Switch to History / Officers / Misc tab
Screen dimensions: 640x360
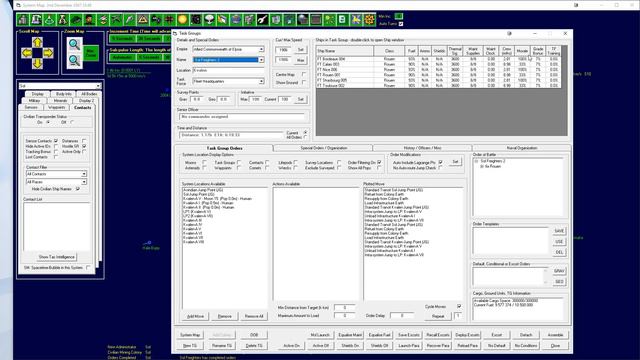pyautogui.click(x=422, y=148)
